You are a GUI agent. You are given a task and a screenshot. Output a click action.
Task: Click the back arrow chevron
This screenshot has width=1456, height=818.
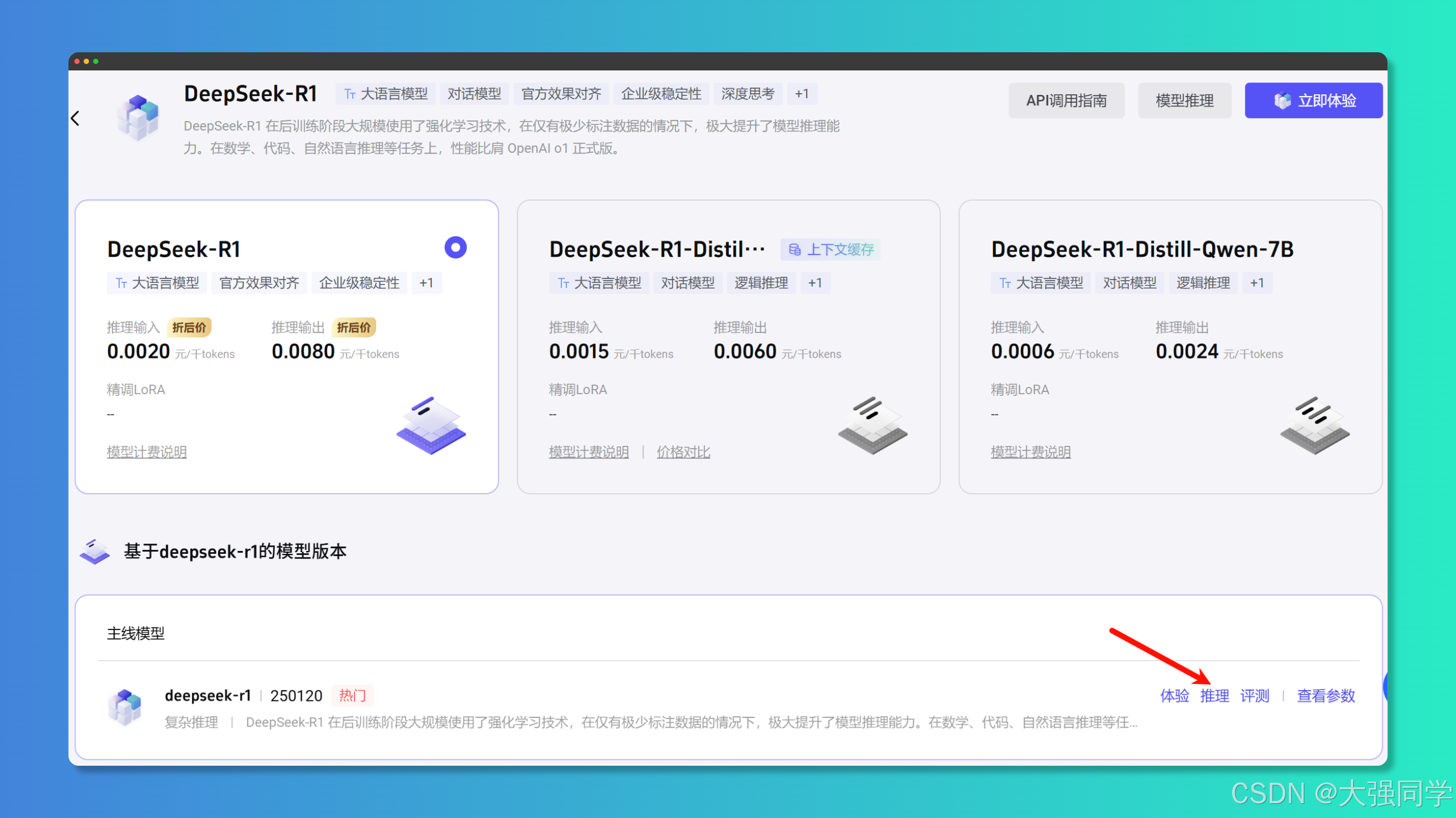(x=76, y=118)
